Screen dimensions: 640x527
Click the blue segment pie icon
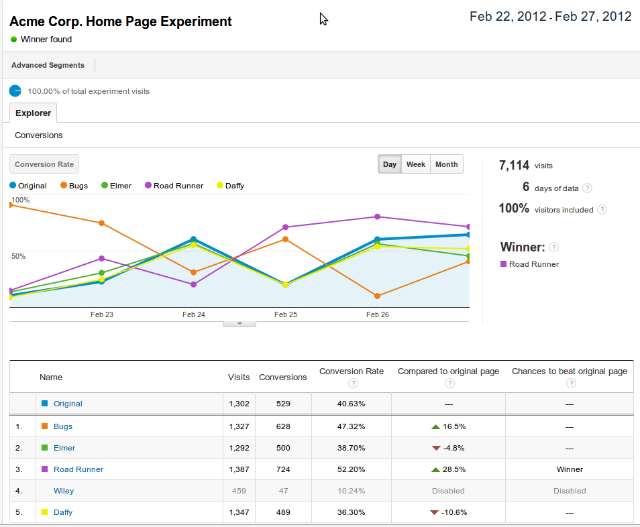(16, 91)
